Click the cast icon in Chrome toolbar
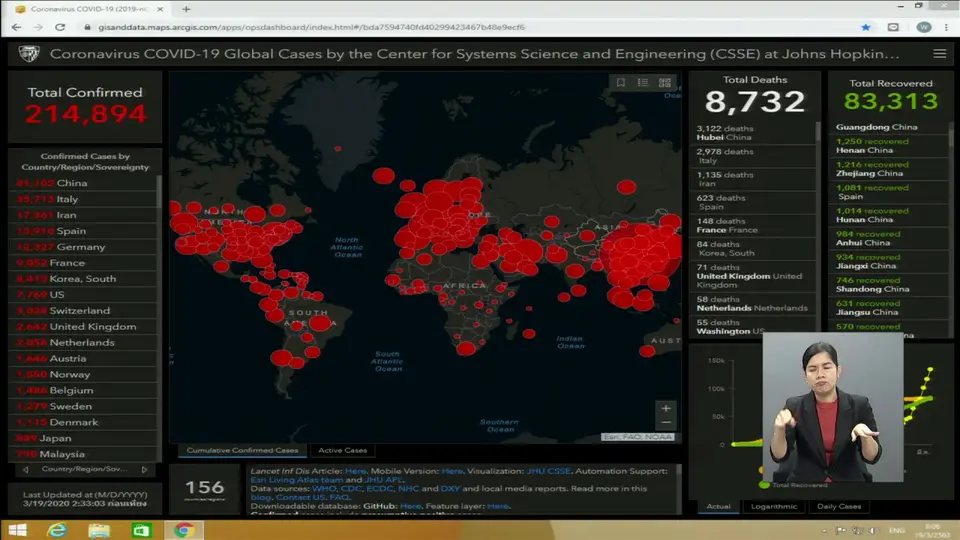 [x=893, y=27]
